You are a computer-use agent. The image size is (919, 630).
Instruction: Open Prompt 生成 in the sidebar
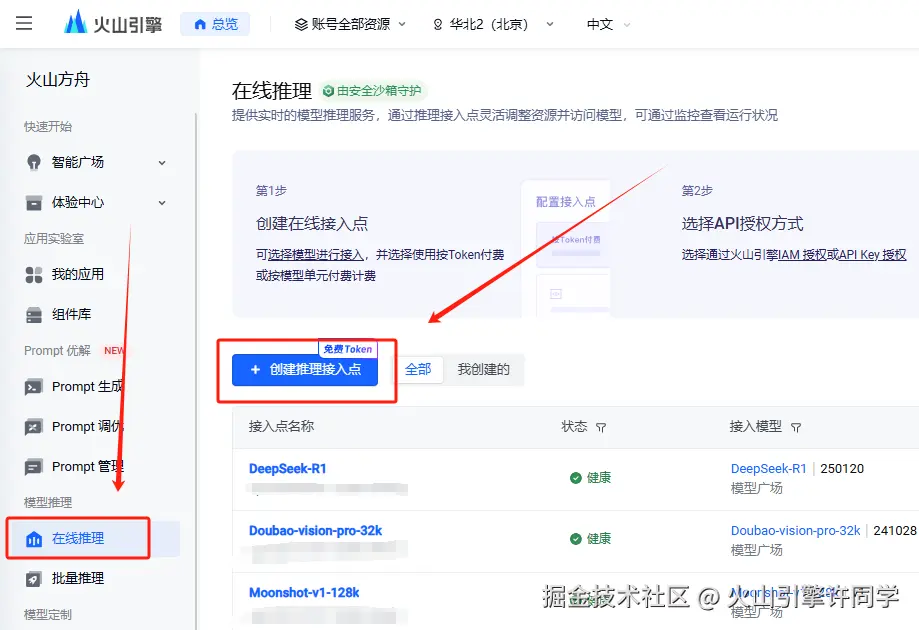87,387
